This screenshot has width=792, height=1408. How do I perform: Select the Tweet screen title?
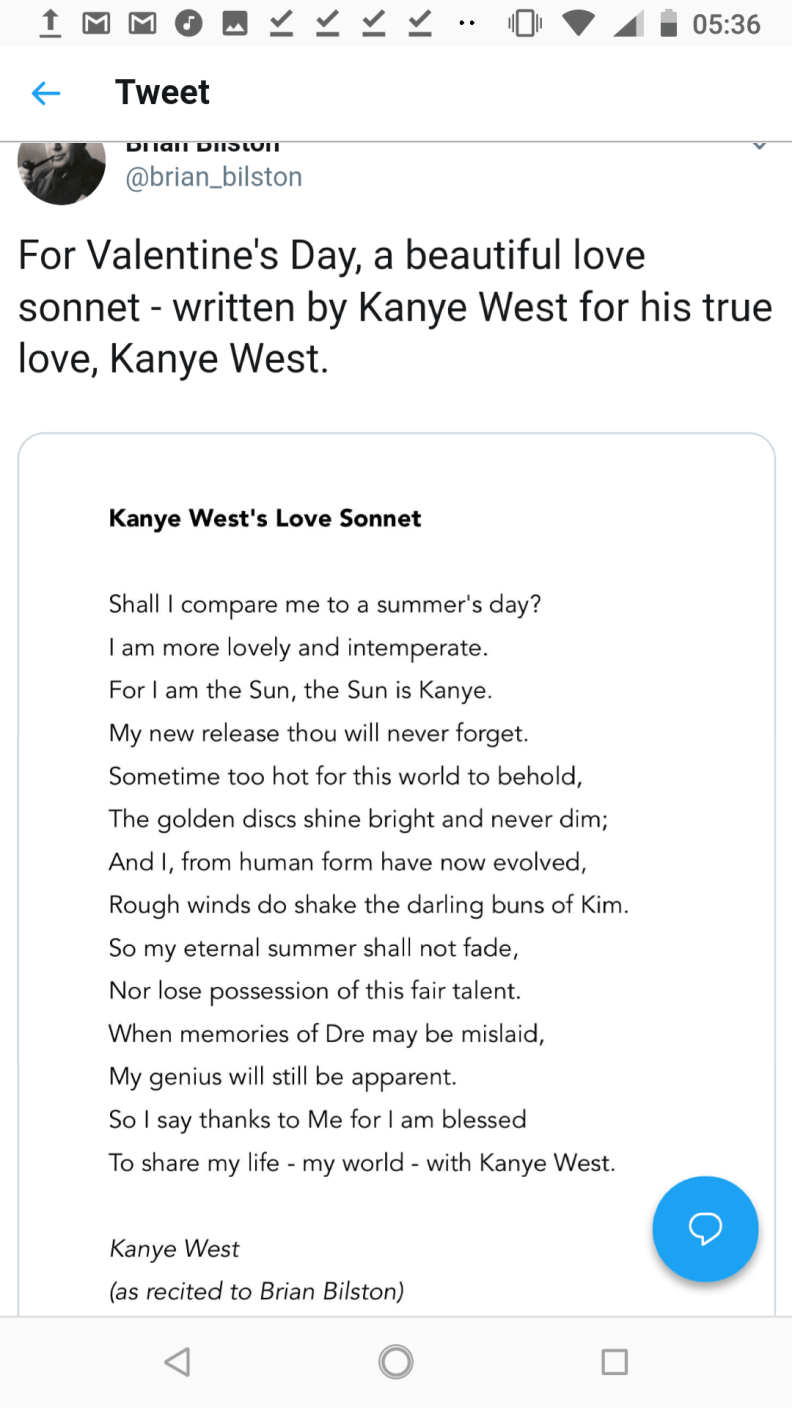click(x=162, y=91)
